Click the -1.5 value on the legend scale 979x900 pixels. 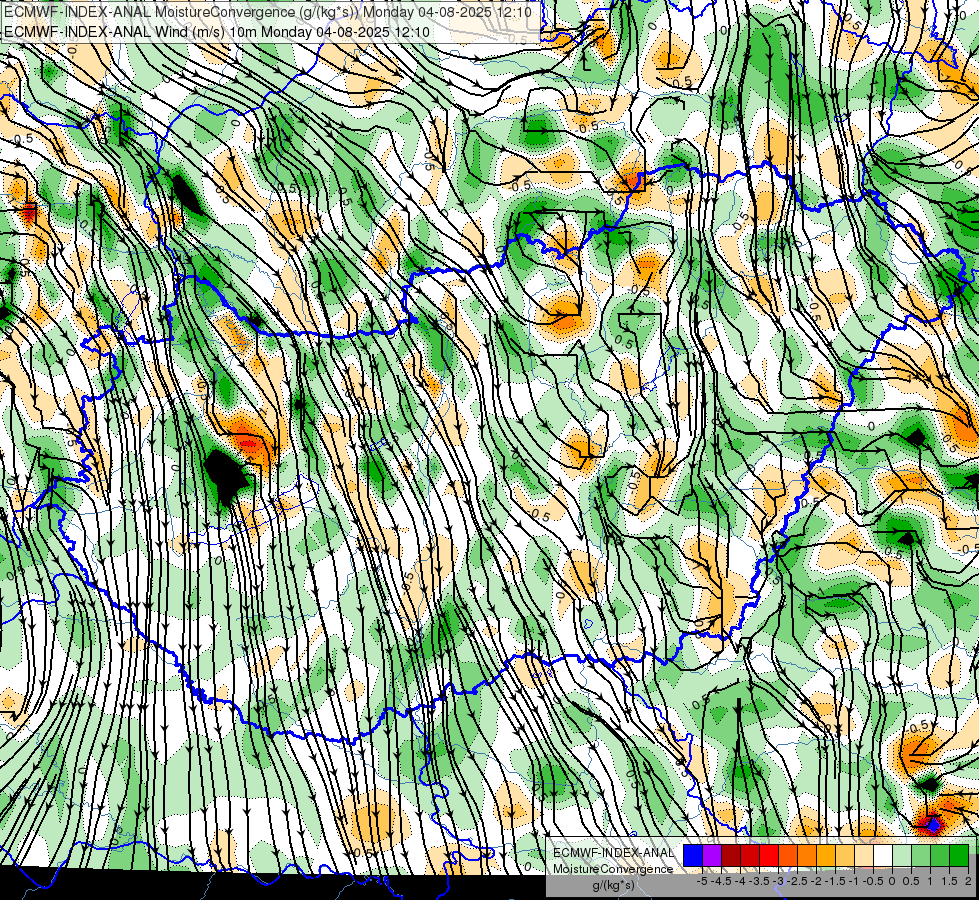coord(835,881)
